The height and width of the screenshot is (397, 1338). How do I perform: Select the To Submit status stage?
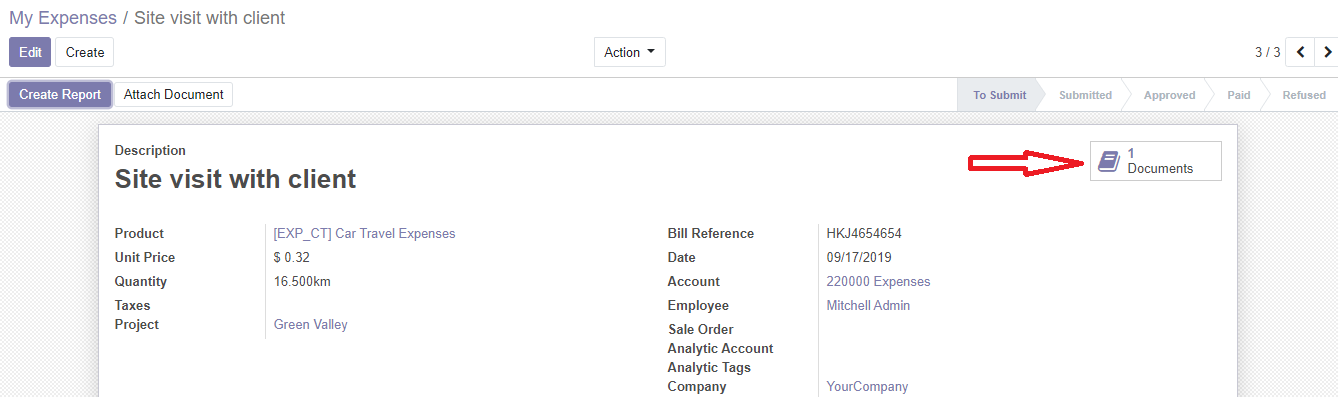[1000, 95]
